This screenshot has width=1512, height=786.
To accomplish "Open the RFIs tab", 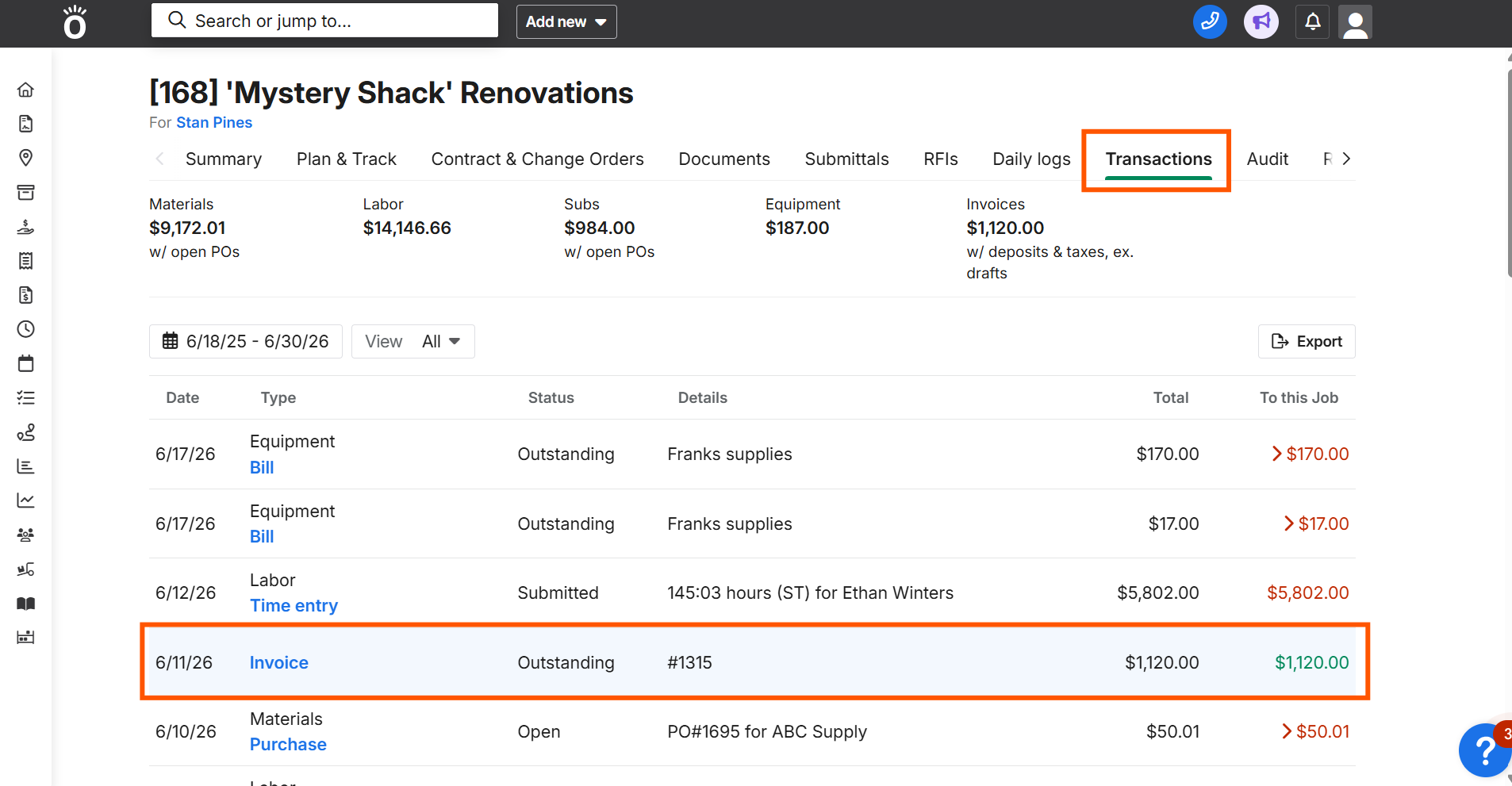I will [941, 159].
